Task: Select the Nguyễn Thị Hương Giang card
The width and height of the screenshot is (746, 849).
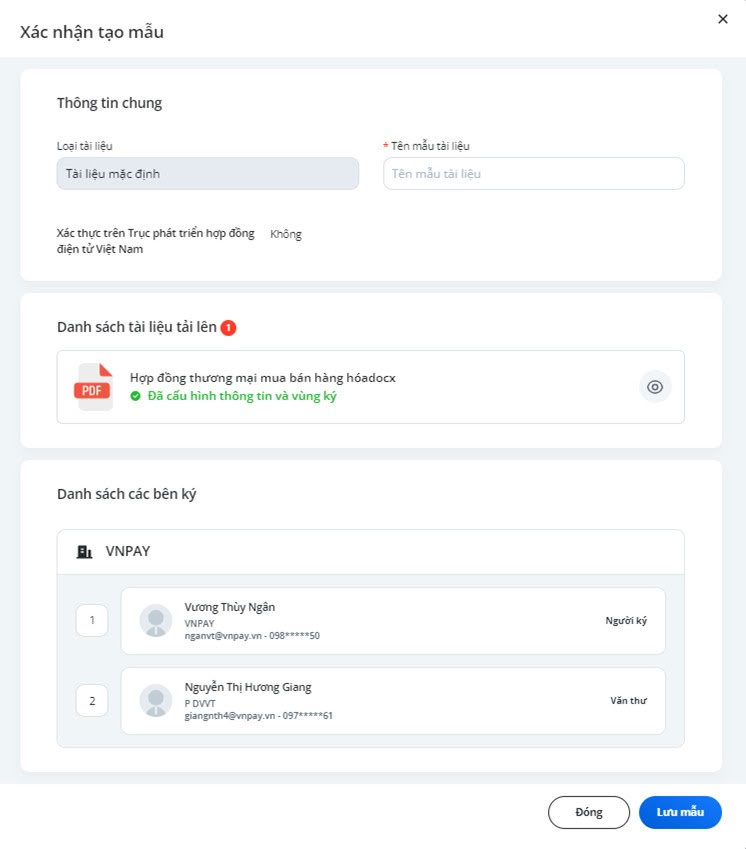Action: coord(393,701)
